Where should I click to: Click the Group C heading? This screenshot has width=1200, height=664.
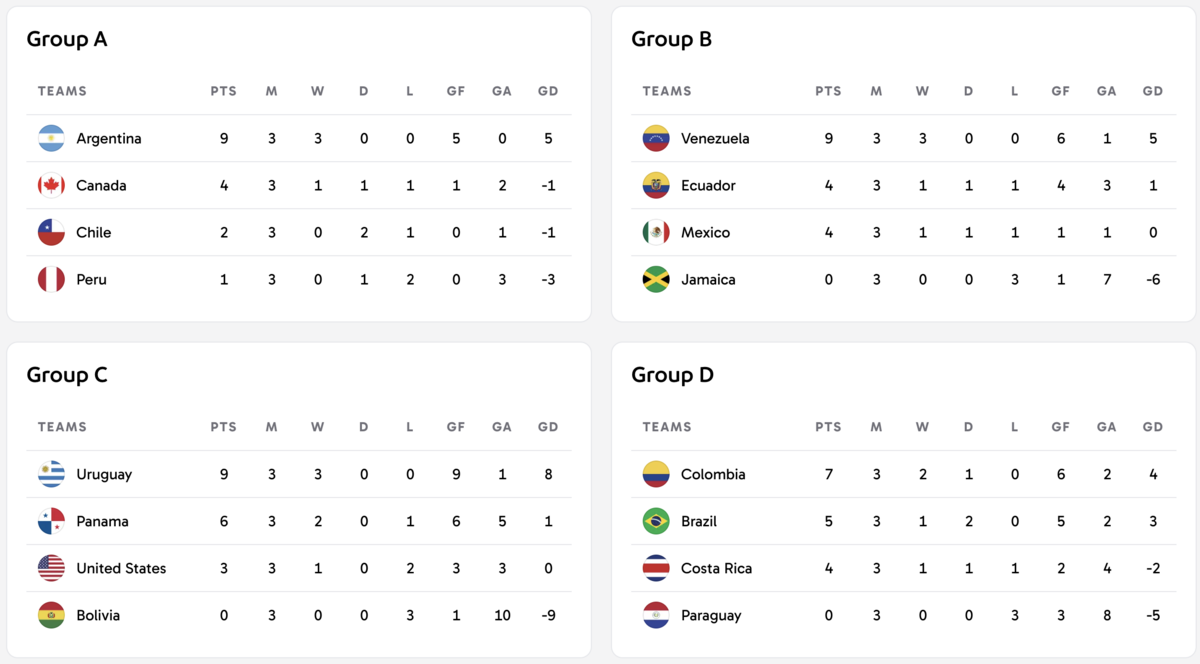click(x=67, y=375)
